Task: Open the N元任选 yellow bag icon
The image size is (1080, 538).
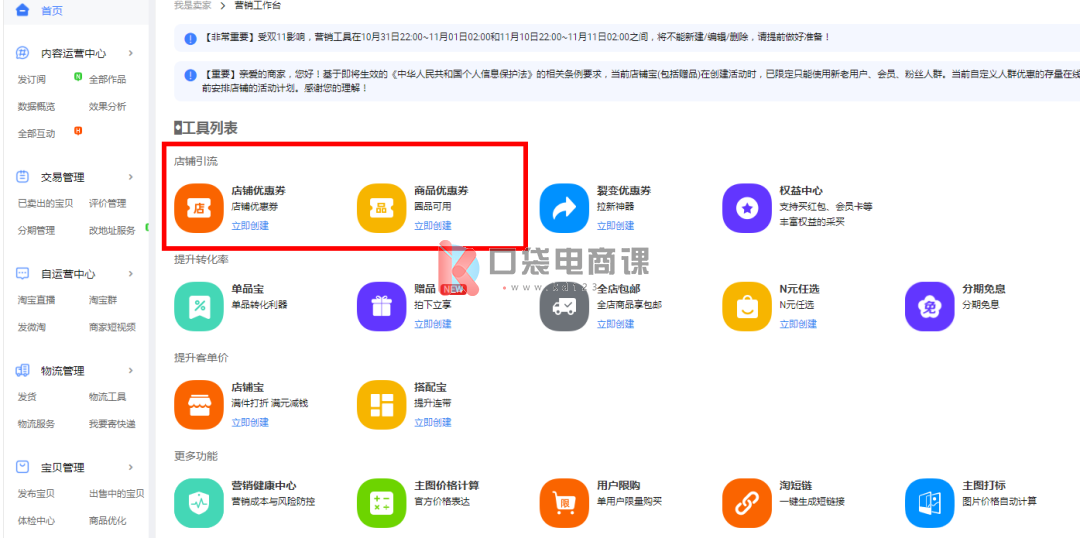Action: click(x=747, y=307)
